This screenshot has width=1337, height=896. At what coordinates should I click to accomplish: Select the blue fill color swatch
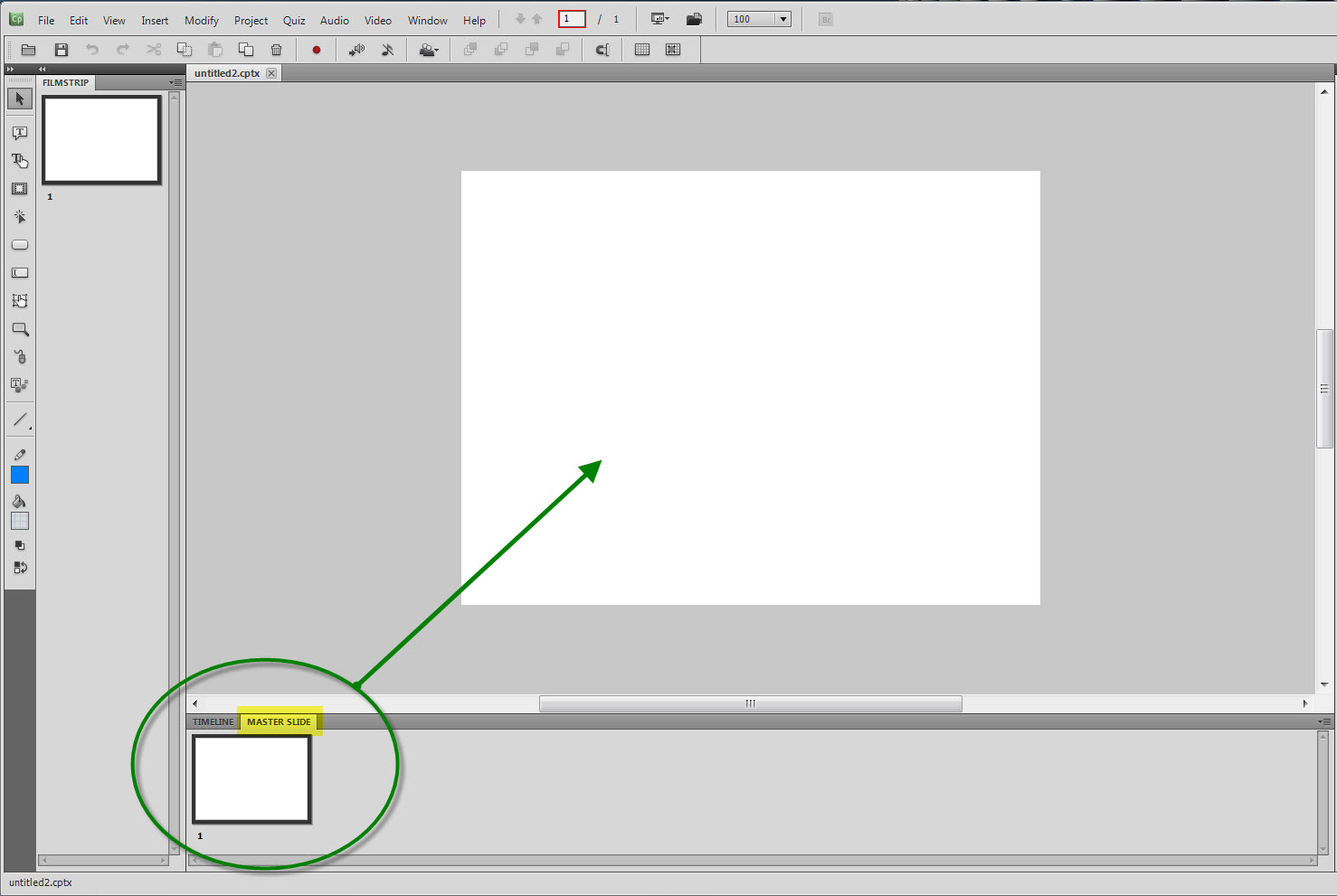click(20, 474)
